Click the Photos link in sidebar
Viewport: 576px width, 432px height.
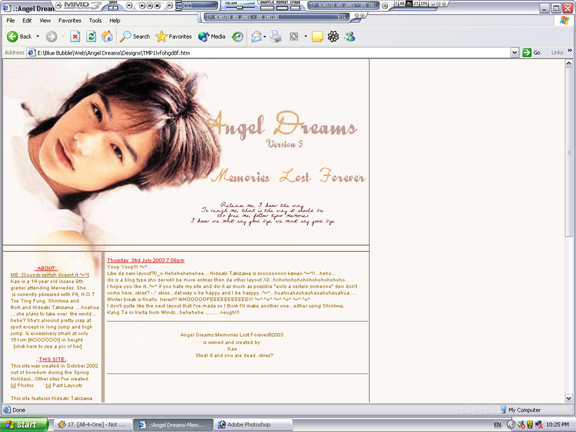tap(22, 385)
